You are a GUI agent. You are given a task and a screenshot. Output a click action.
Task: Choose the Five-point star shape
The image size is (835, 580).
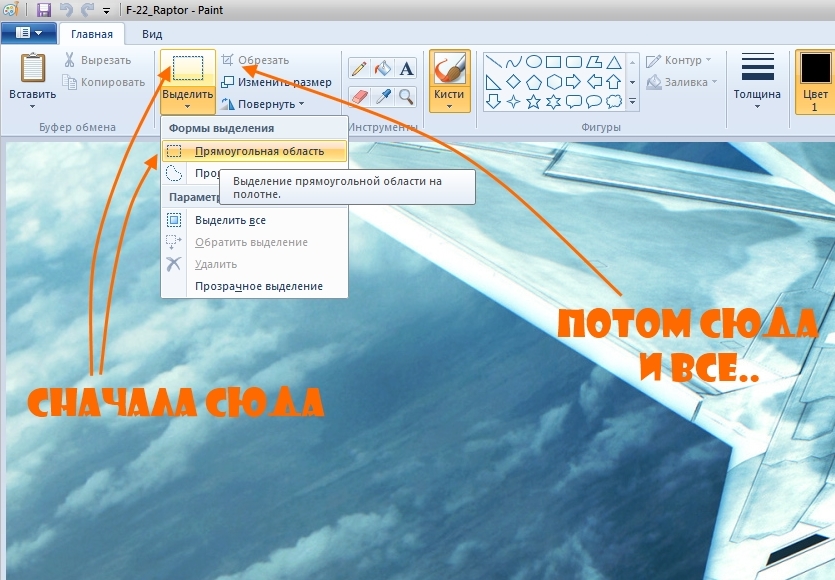click(534, 101)
